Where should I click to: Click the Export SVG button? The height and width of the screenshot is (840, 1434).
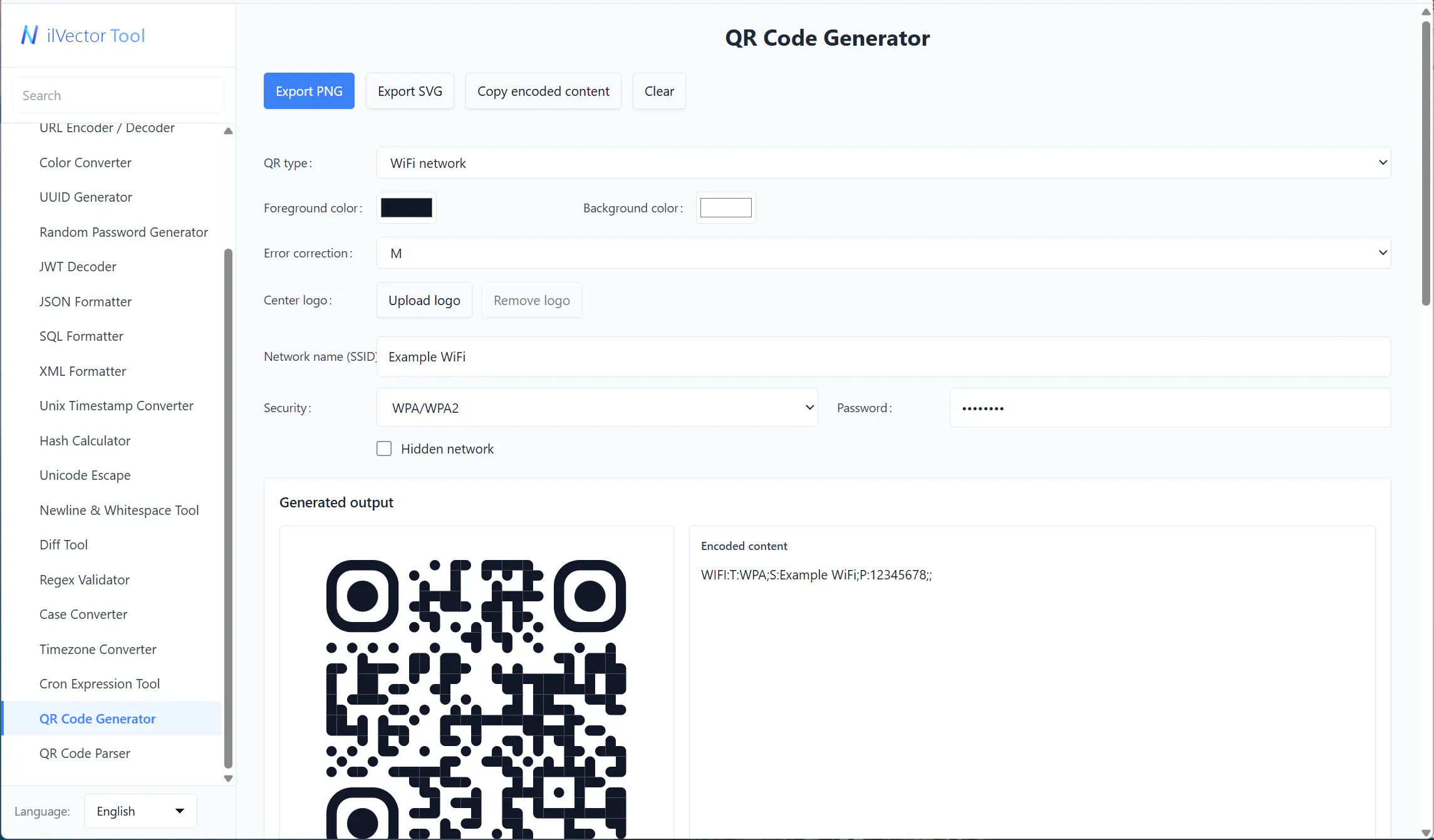pos(410,91)
